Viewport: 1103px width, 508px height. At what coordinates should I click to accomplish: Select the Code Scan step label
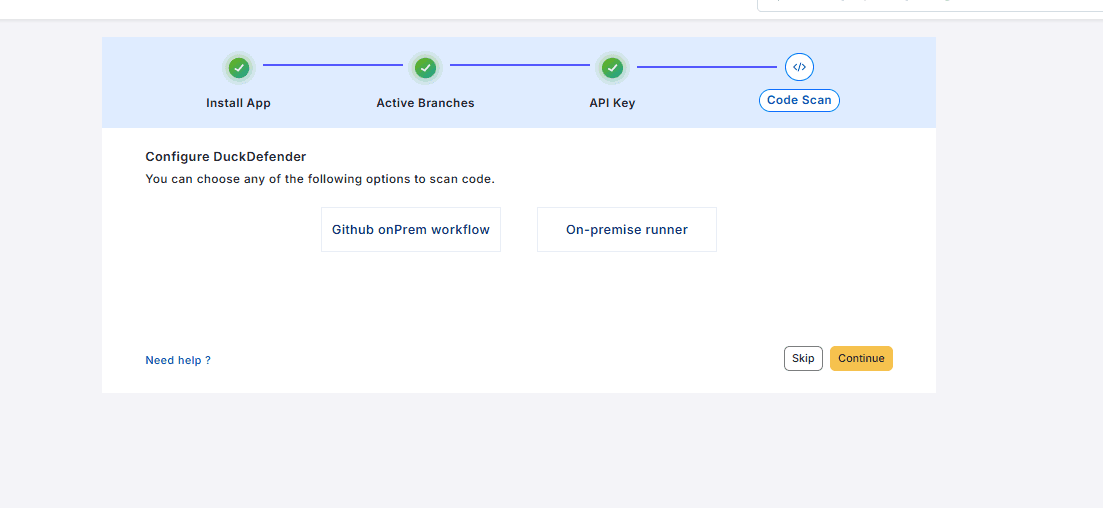[x=799, y=100]
